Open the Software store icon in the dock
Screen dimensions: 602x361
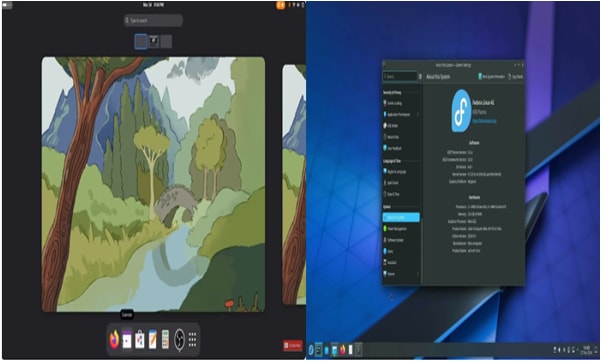click(x=140, y=339)
